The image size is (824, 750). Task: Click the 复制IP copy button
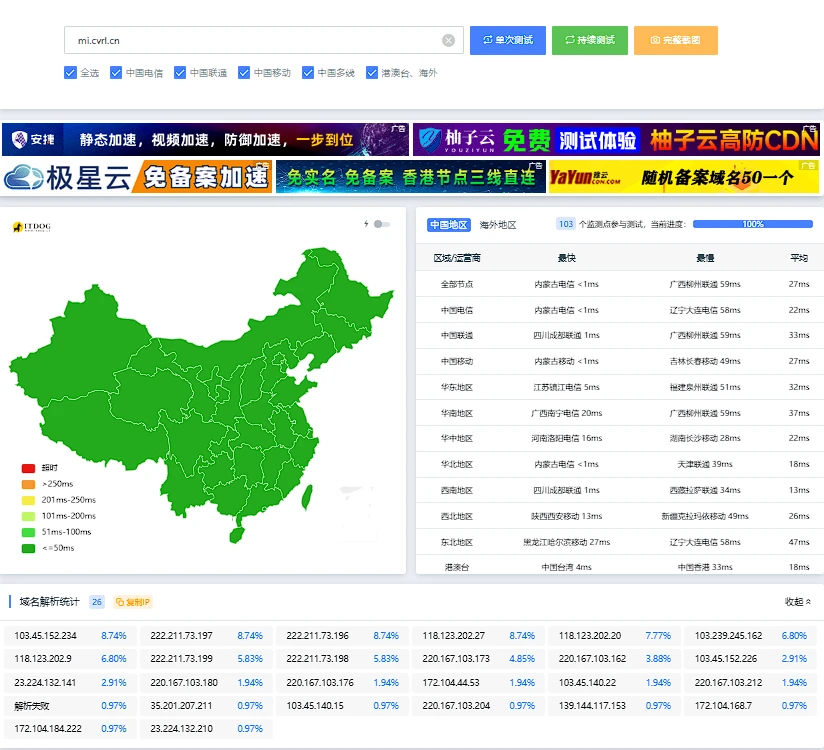coord(132,602)
